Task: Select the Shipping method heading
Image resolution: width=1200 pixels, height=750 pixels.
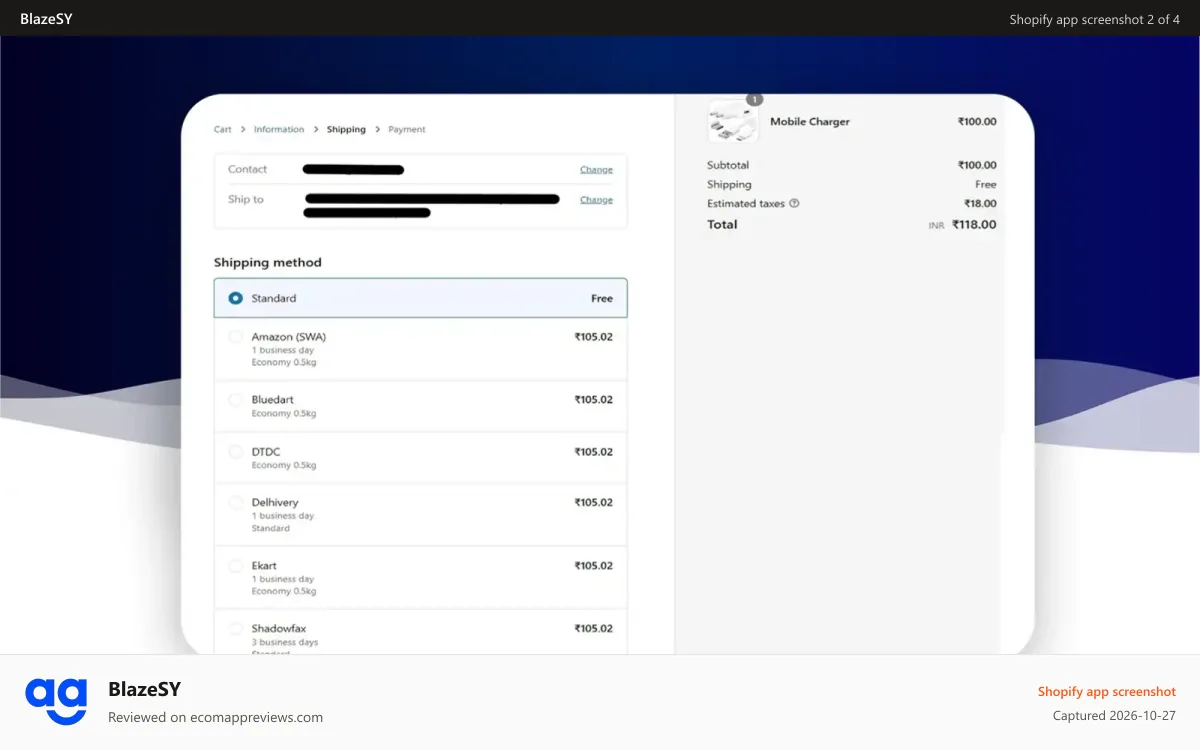Action: tap(268, 263)
